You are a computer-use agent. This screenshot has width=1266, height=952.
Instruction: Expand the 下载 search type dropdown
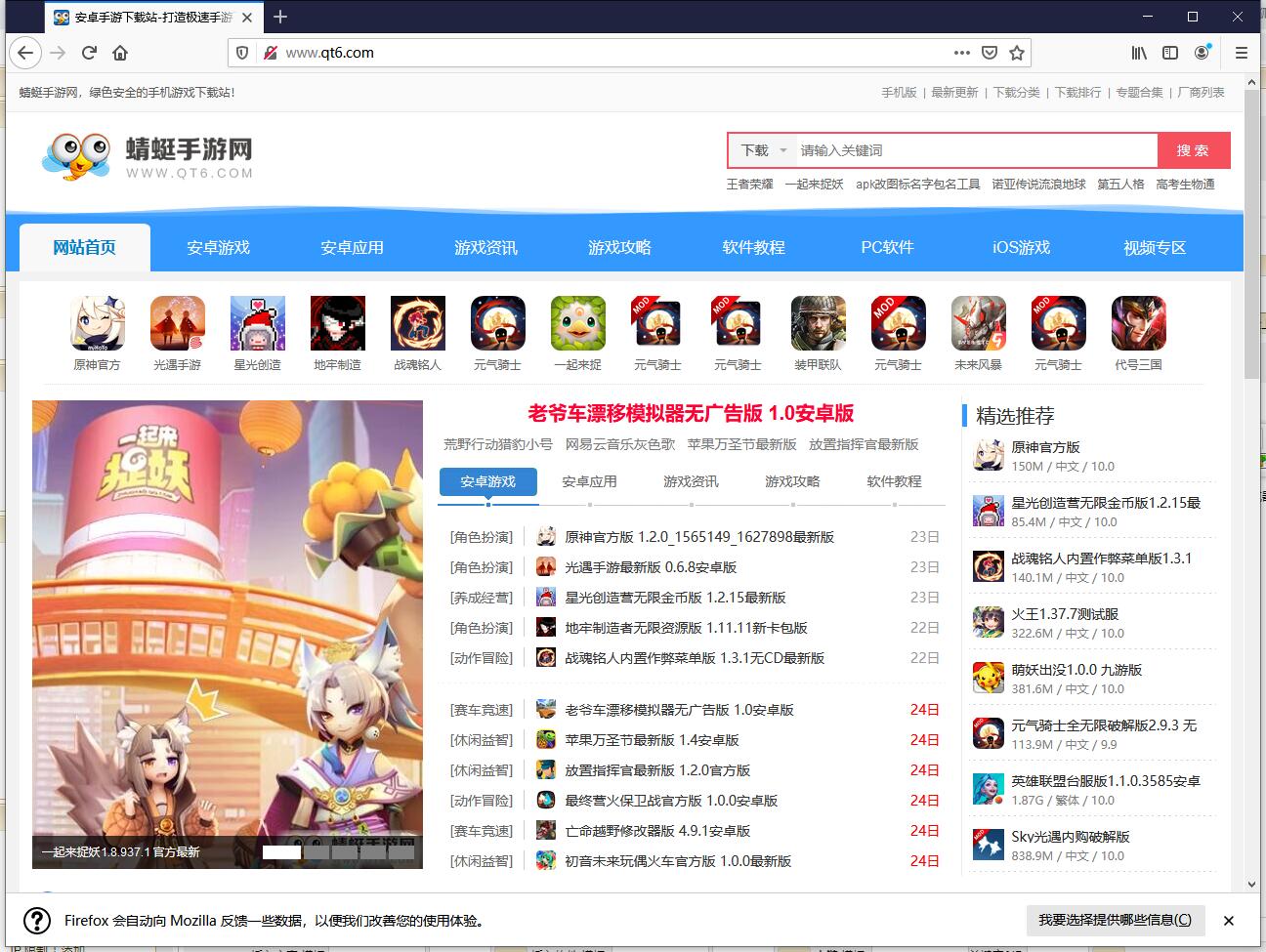[764, 150]
